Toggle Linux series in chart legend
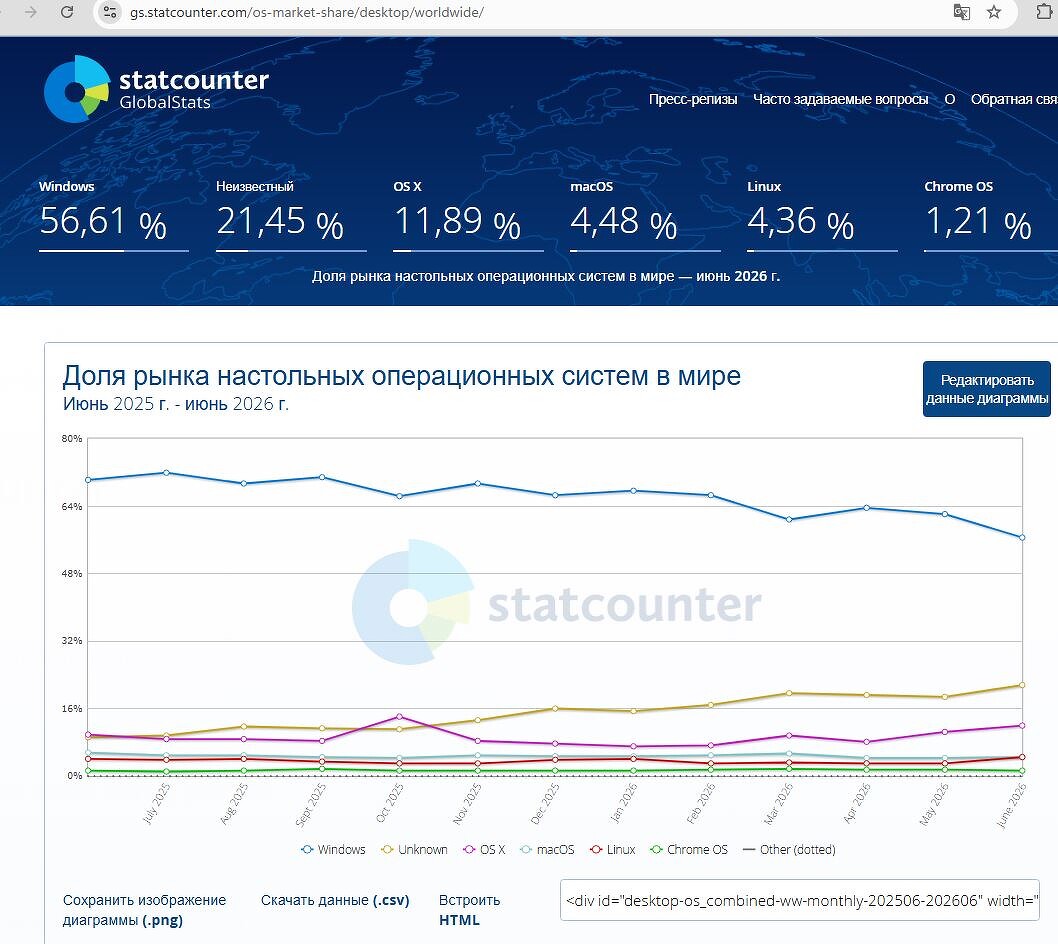The image size is (1058, 944). click(x=613, y=850)
